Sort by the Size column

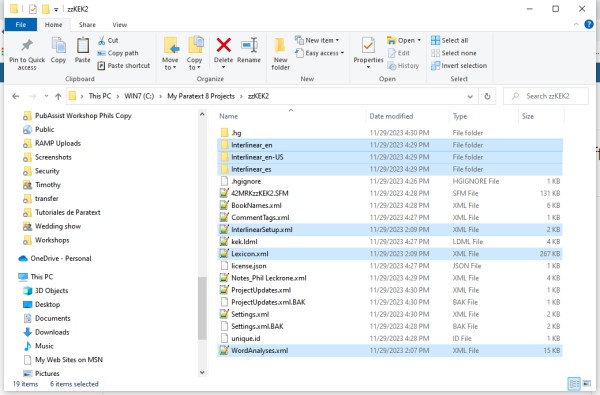541,116
